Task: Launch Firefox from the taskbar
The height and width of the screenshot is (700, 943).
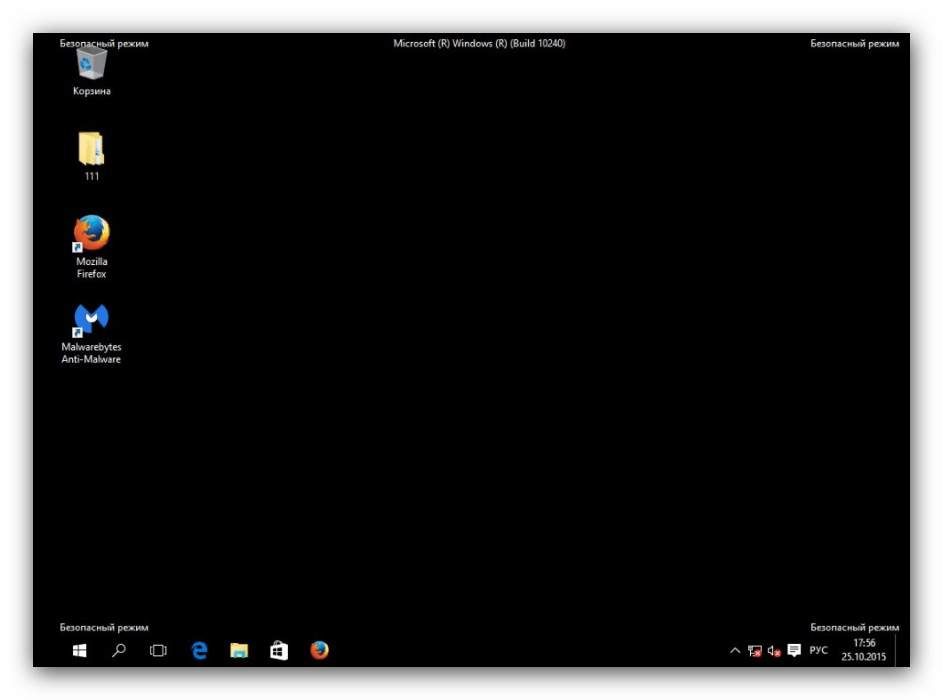Action: pos(319,651)
